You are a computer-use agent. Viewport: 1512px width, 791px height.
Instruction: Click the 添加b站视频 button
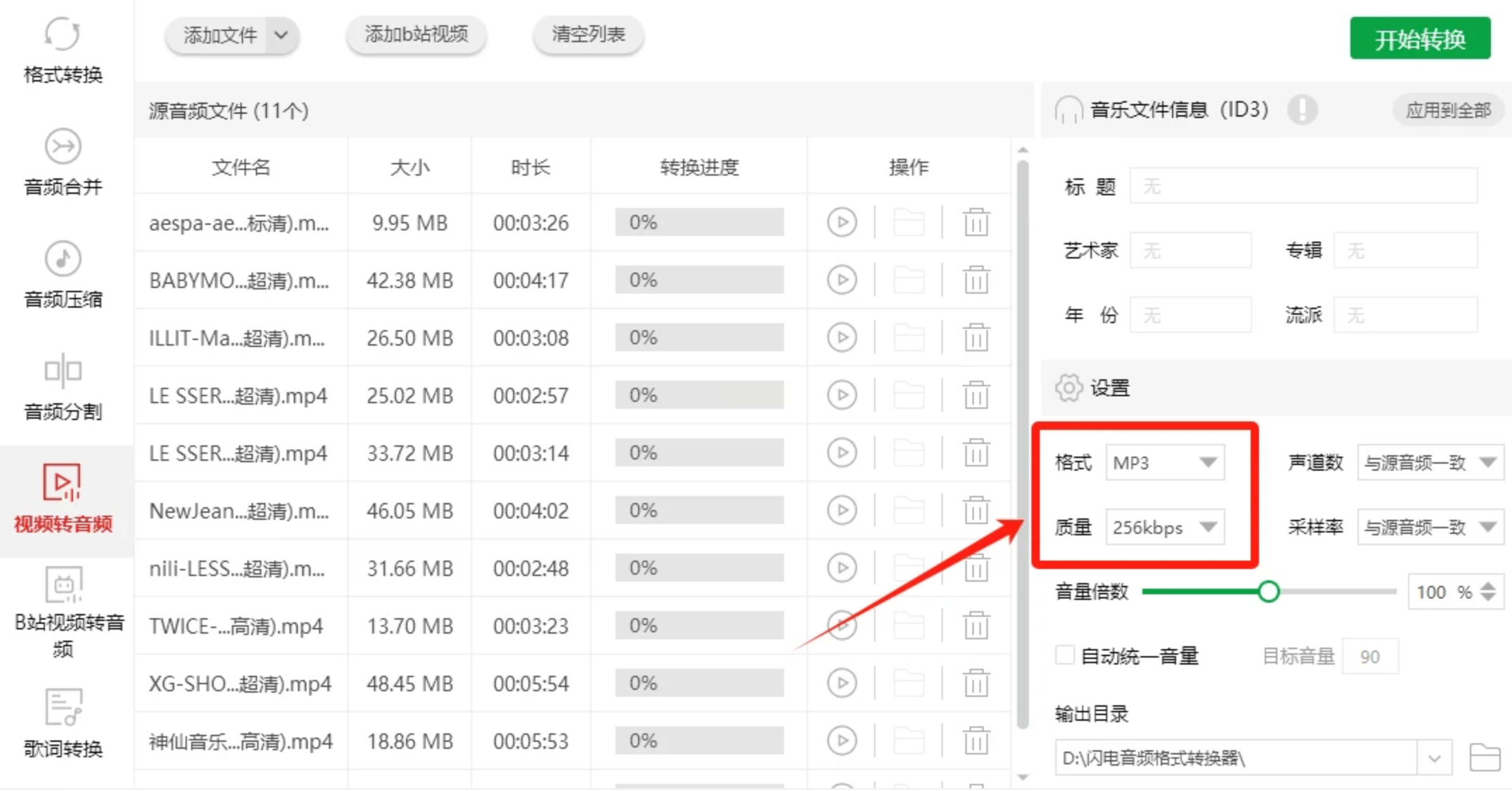(416, 35)
